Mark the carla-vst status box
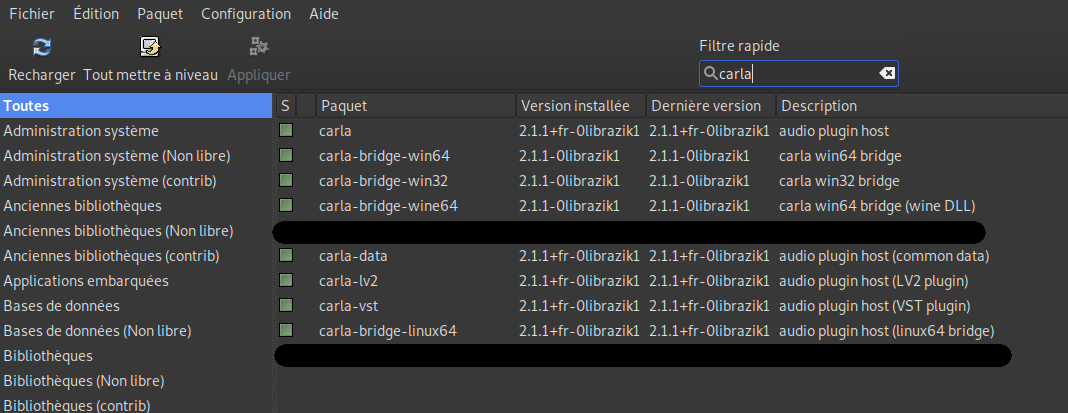Viewport: 1068px width, 413px height. [285, 306]
